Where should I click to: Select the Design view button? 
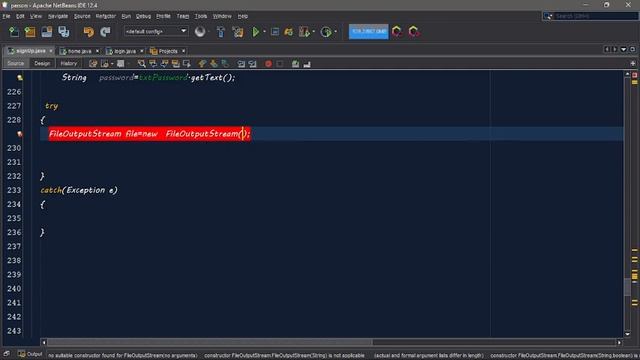[42, 64]
